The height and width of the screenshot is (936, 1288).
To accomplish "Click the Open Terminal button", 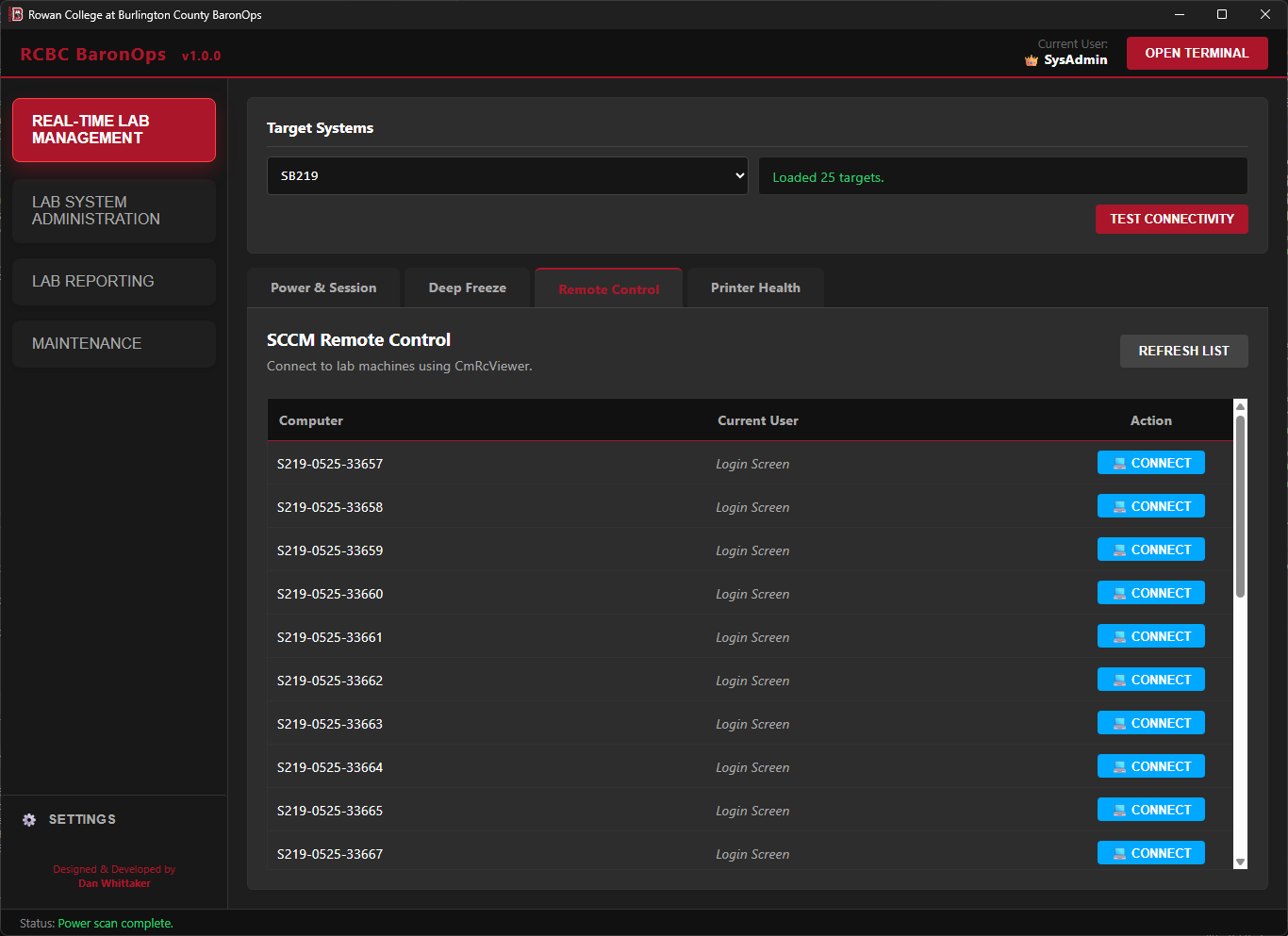I will tap(1197, 53).
